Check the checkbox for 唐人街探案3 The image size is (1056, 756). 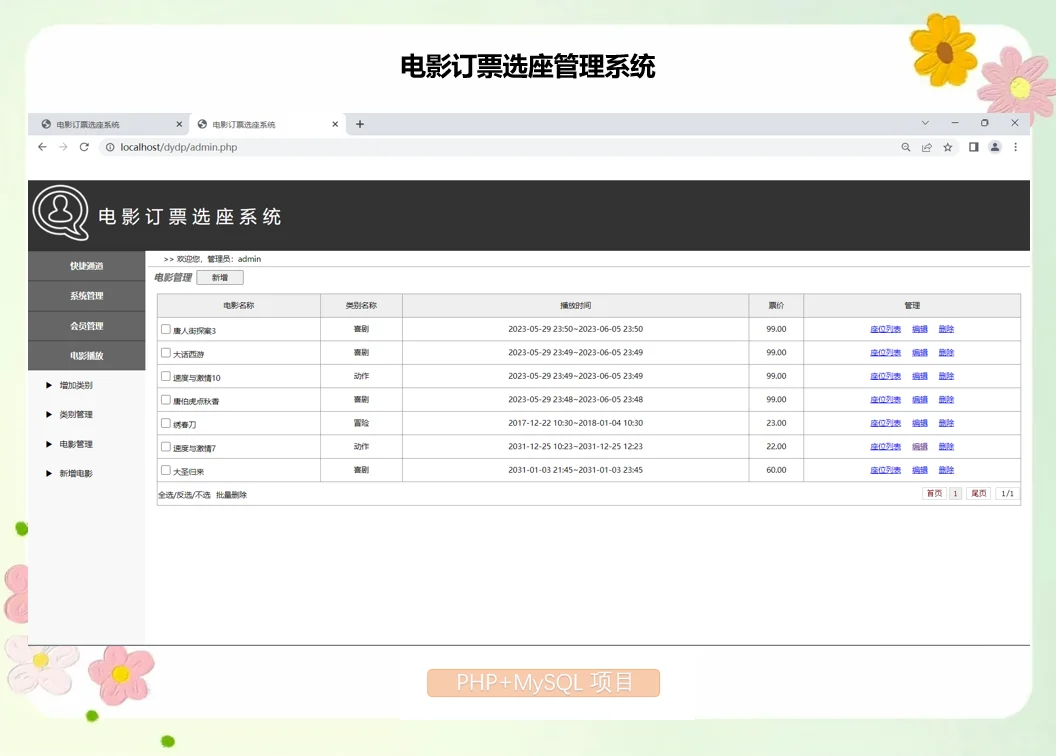(x=166, y=329)
